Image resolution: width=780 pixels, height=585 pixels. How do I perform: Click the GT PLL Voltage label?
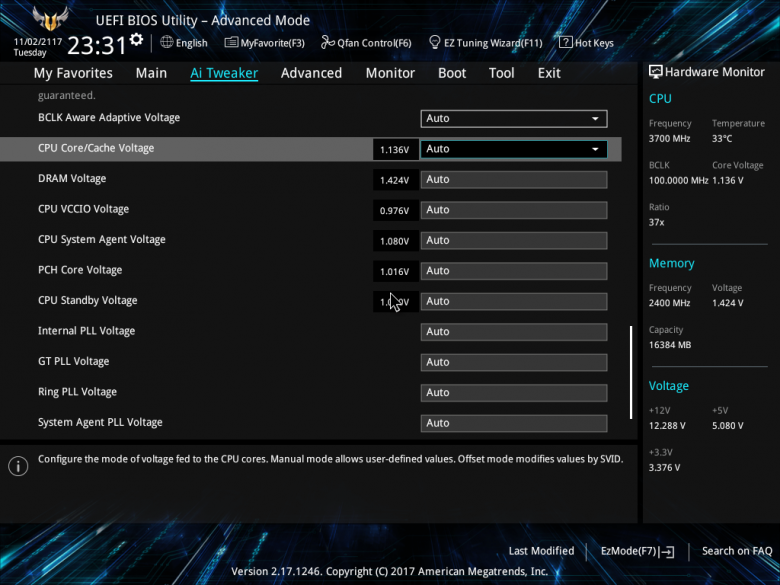coord(74,362)
